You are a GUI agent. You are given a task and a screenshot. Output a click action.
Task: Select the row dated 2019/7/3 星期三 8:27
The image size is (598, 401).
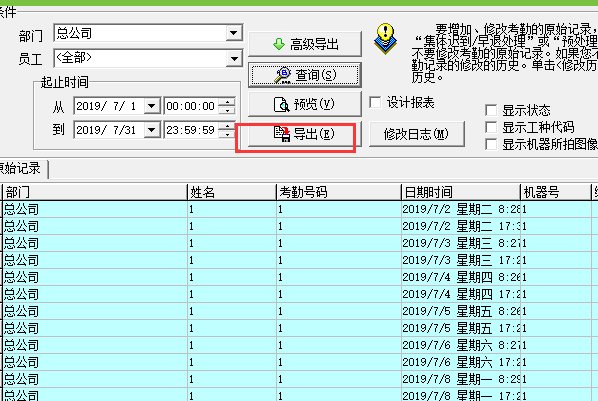pyautogui.click(x=299, y=243)
